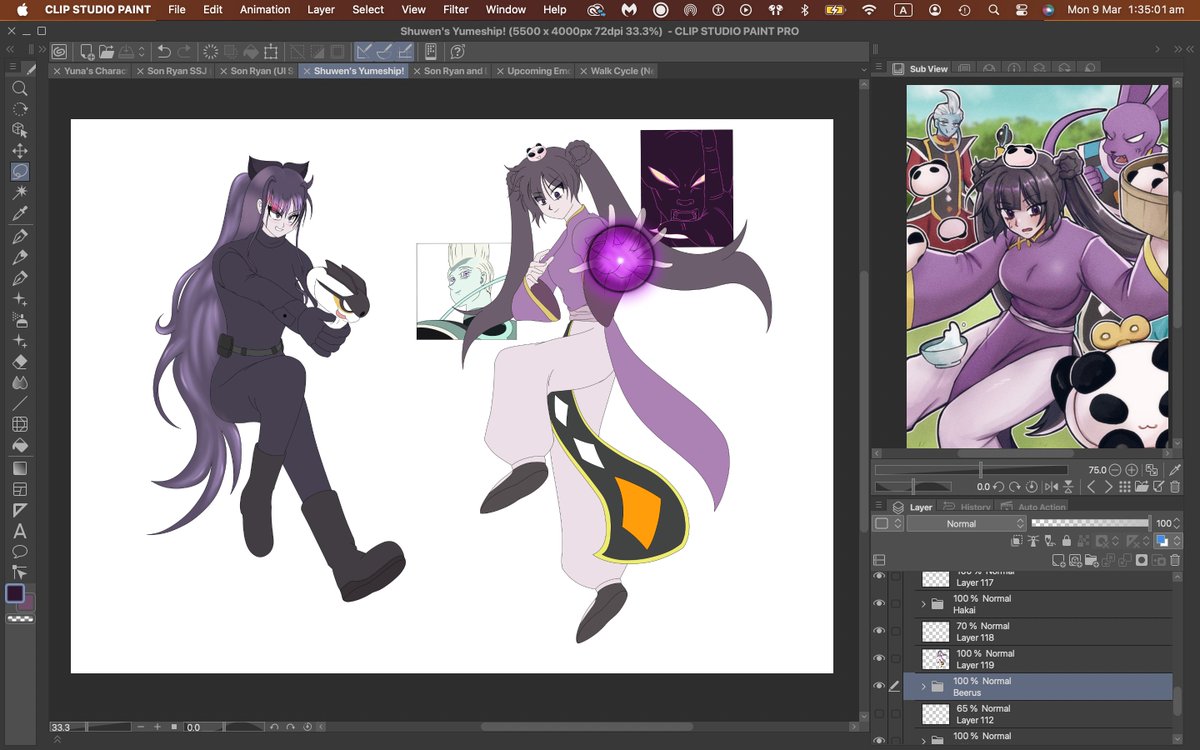Open the Normal blending mode dropdown

click(967, 523)
